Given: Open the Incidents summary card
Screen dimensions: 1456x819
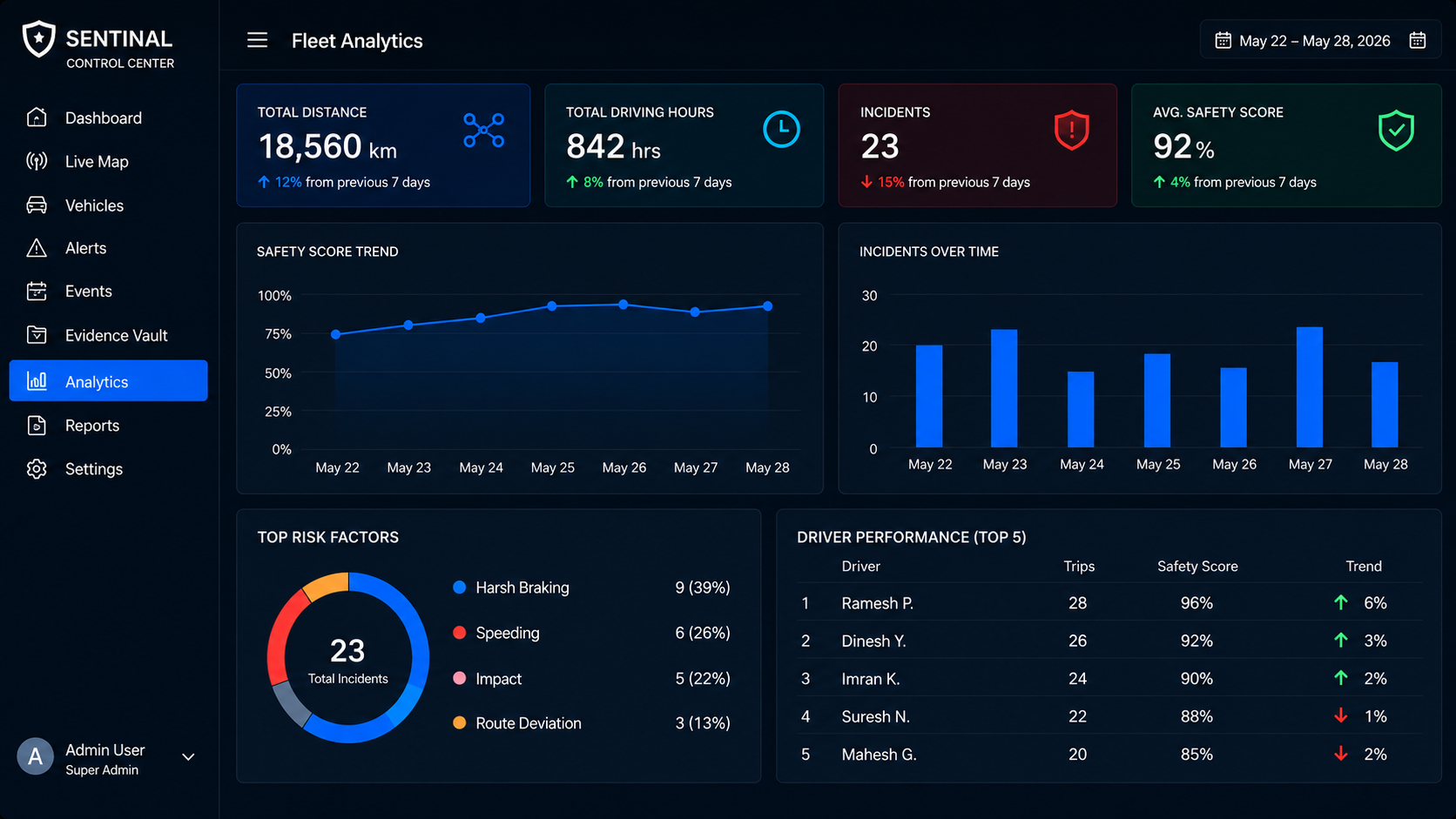Looking at the screenshot, I should [977, 145].
